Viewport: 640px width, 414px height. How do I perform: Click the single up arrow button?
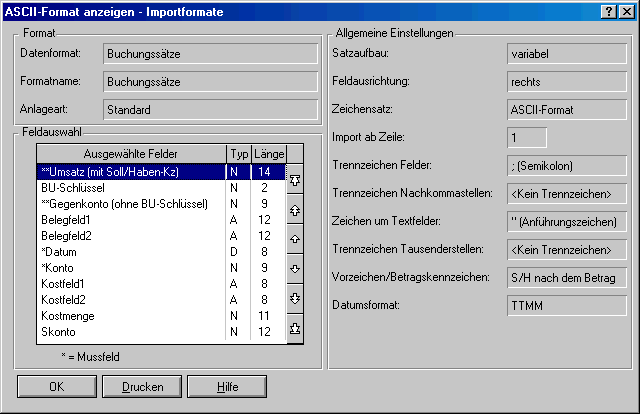click(294, 240)
